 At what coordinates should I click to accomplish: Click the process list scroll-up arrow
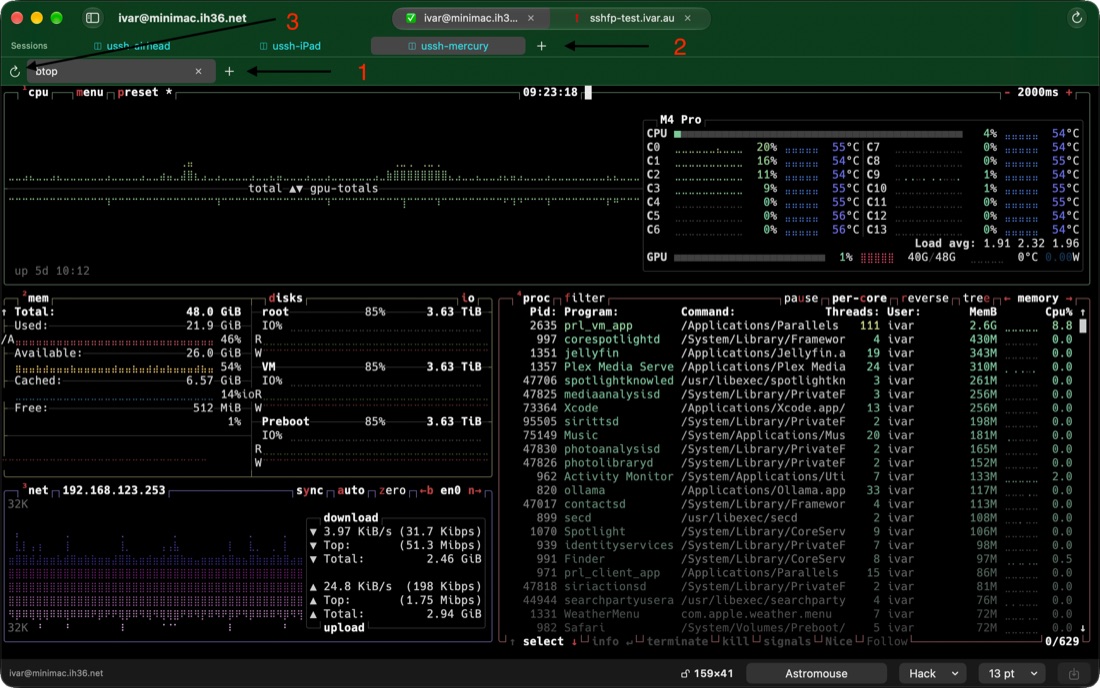tap(1082, 312)
